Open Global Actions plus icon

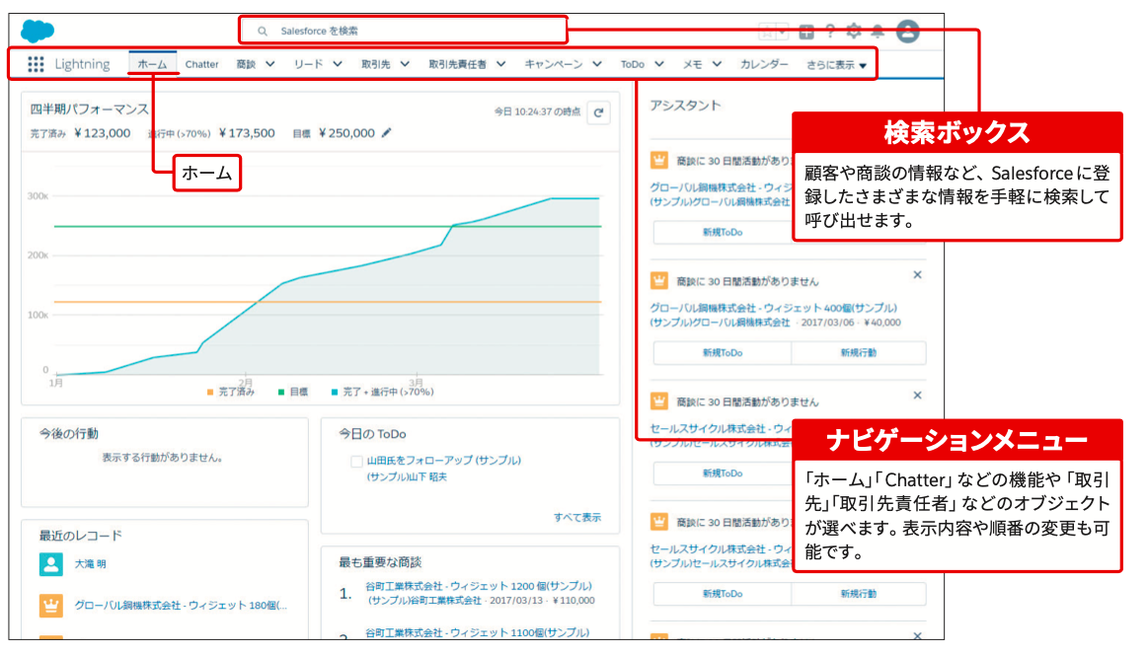[x=806, y=31]
